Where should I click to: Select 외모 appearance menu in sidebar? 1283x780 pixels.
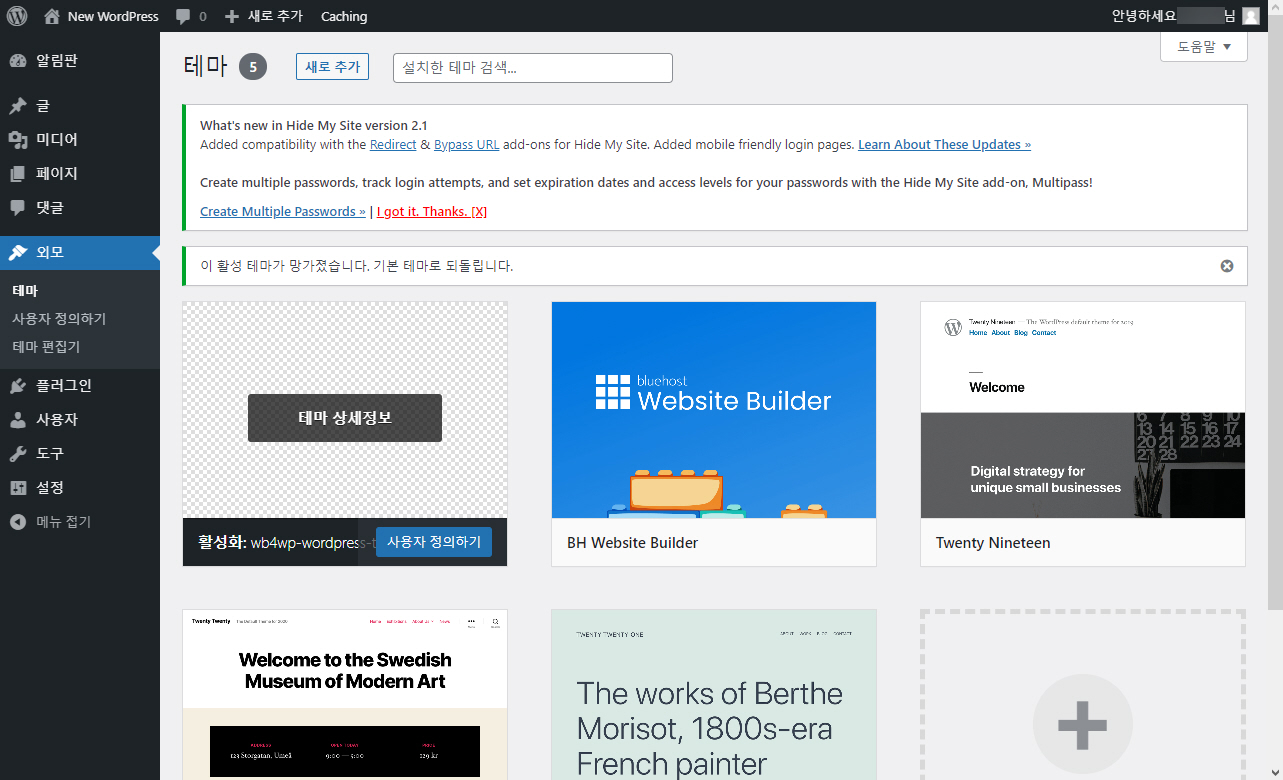80,253
